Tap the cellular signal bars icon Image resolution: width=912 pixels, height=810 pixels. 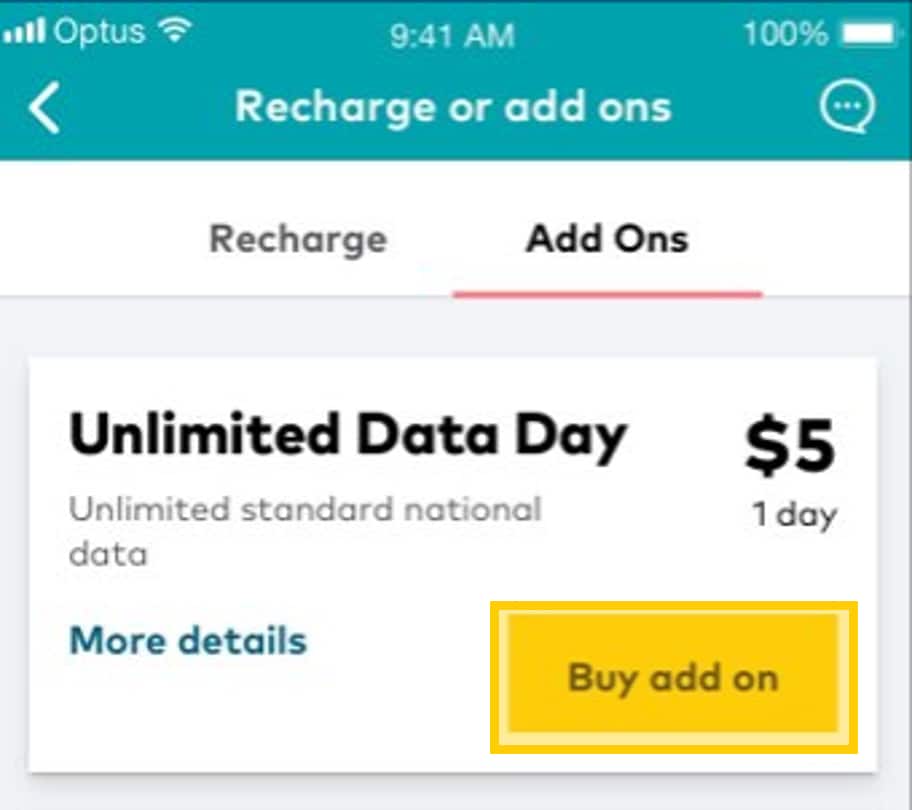(24, 33)
